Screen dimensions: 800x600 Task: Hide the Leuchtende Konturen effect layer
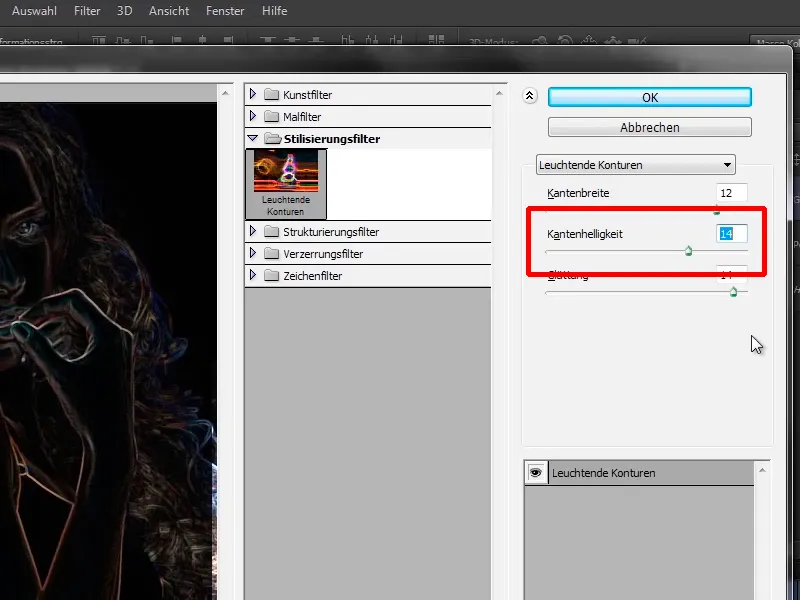point(536,473)
